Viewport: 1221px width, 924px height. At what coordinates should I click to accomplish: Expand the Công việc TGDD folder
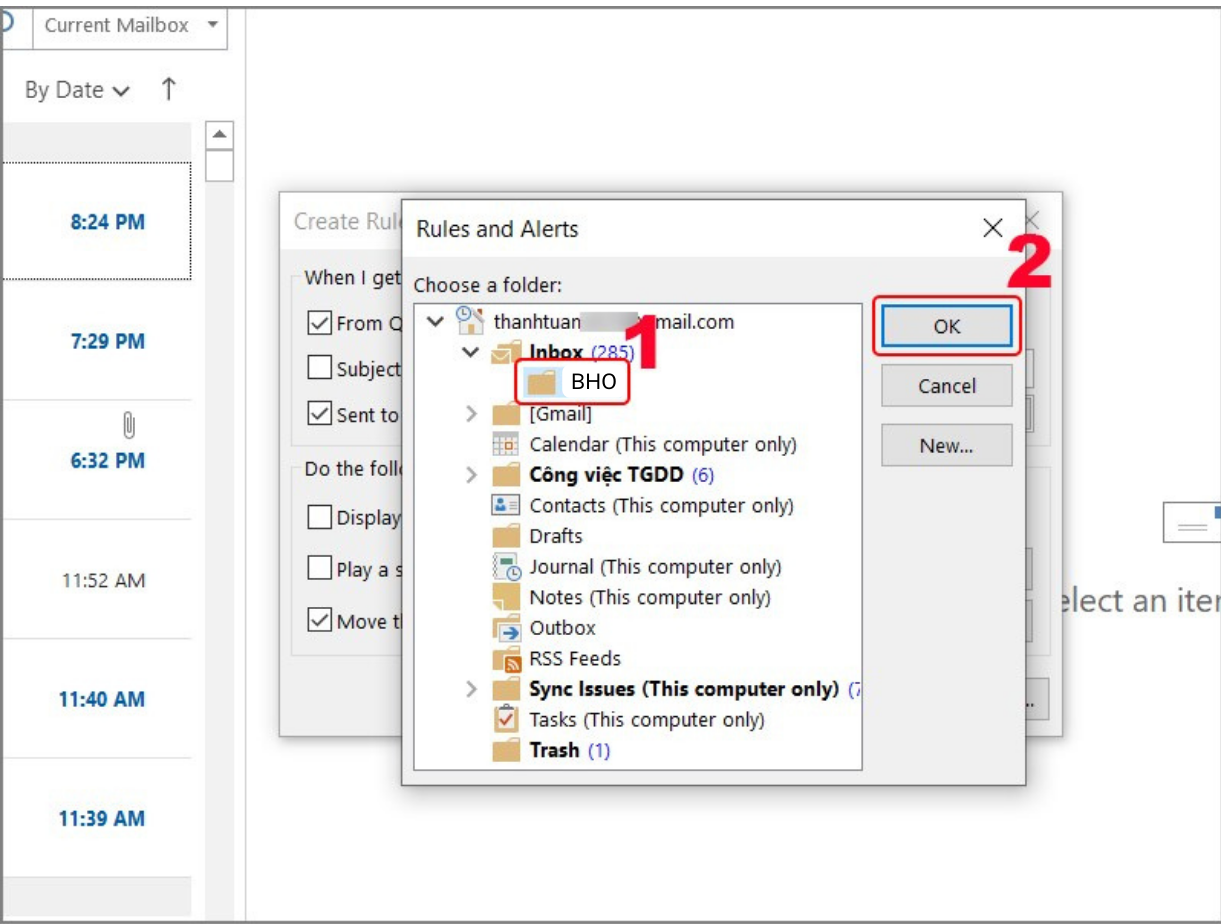pos(472,475)
